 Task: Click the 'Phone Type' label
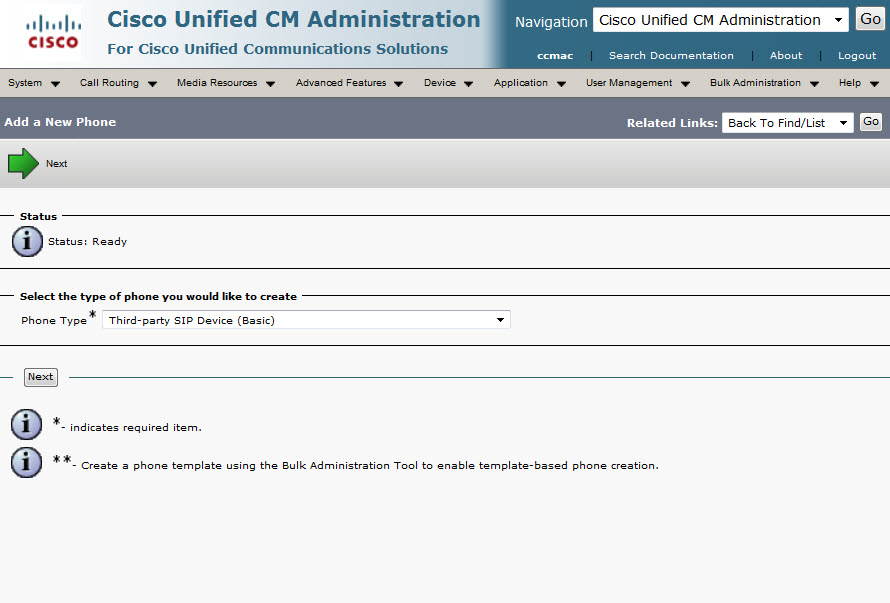coord(54,320)
